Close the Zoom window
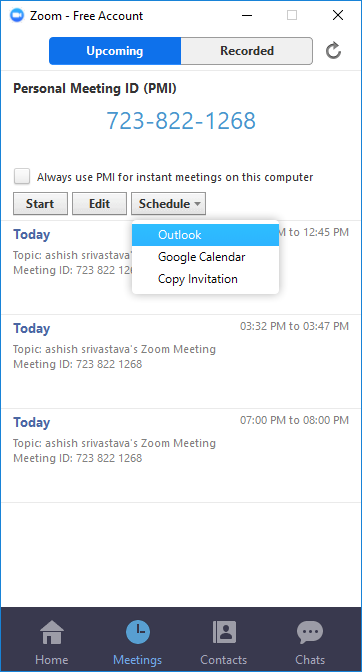364x672 pixels. click(x=338, y=15)
